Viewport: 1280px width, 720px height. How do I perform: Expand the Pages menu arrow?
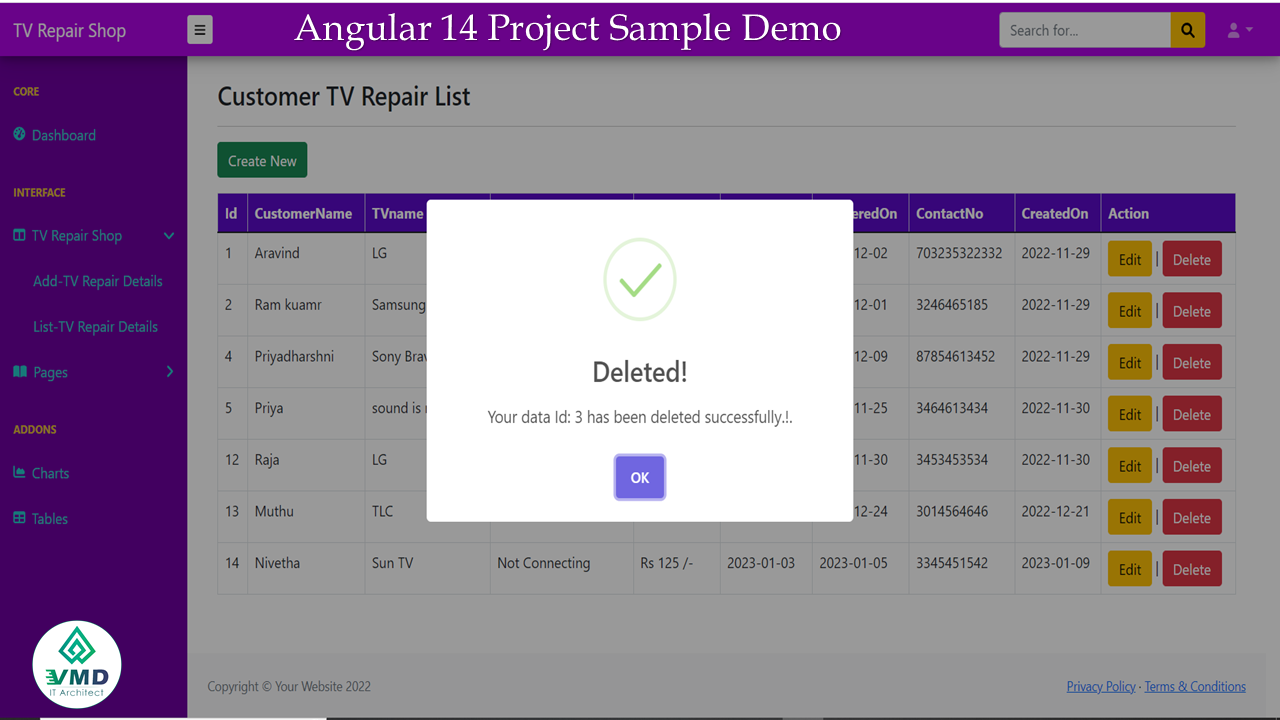tap(169, 372)
